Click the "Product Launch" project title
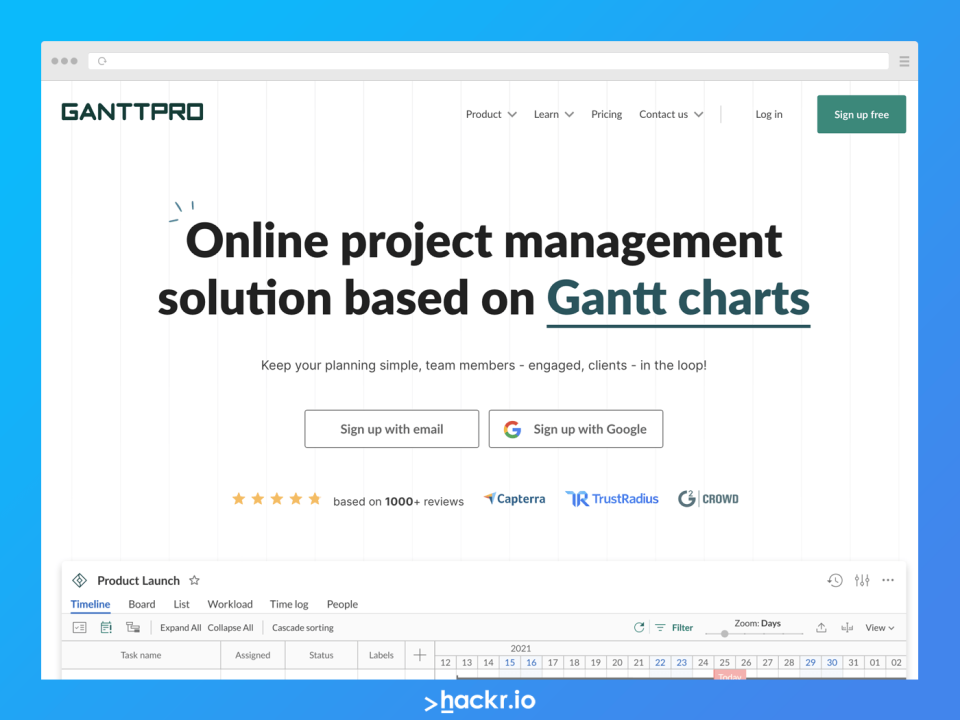960x720 pixels. pyautogui.click(x=138, y=580)
